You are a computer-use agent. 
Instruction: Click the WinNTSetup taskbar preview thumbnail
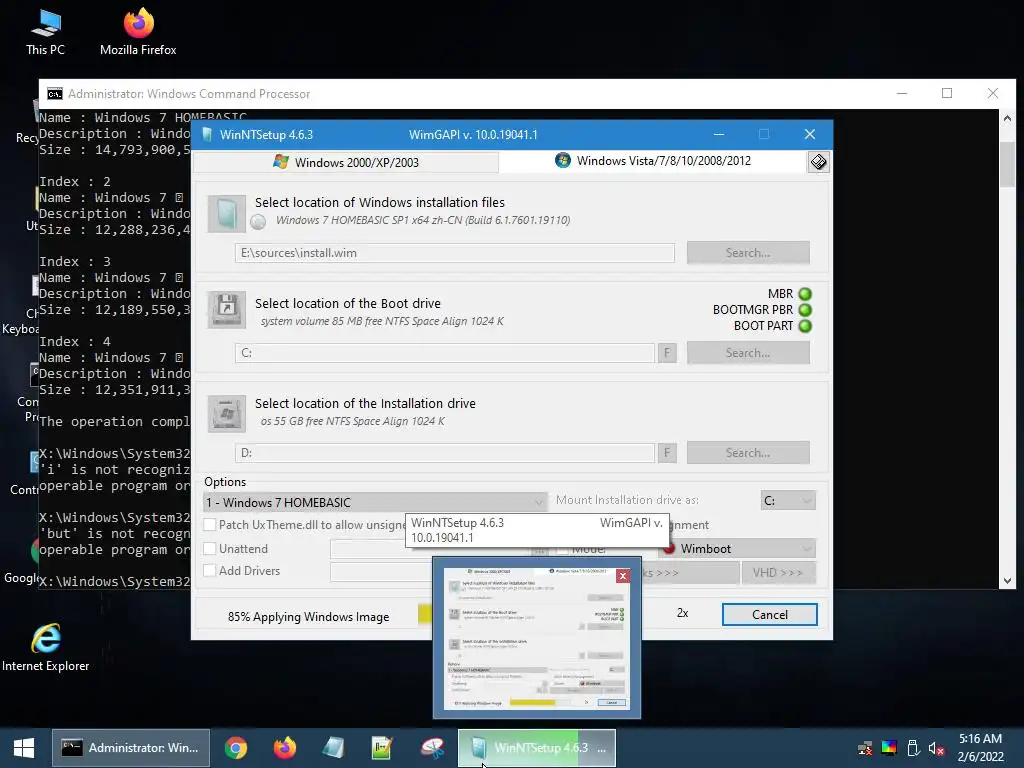tap(536, 639)
